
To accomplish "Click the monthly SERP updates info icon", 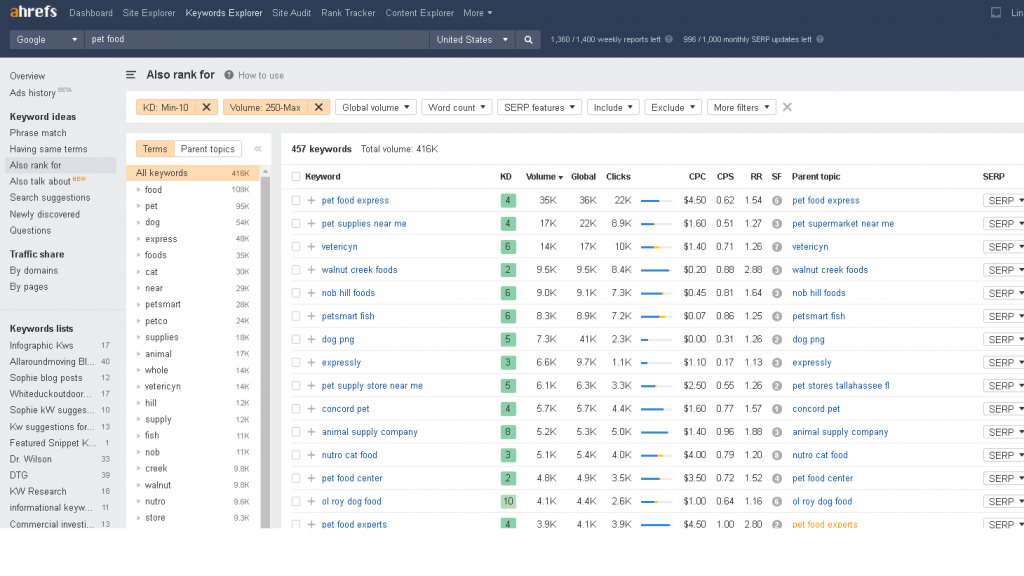I will [820, 39].
